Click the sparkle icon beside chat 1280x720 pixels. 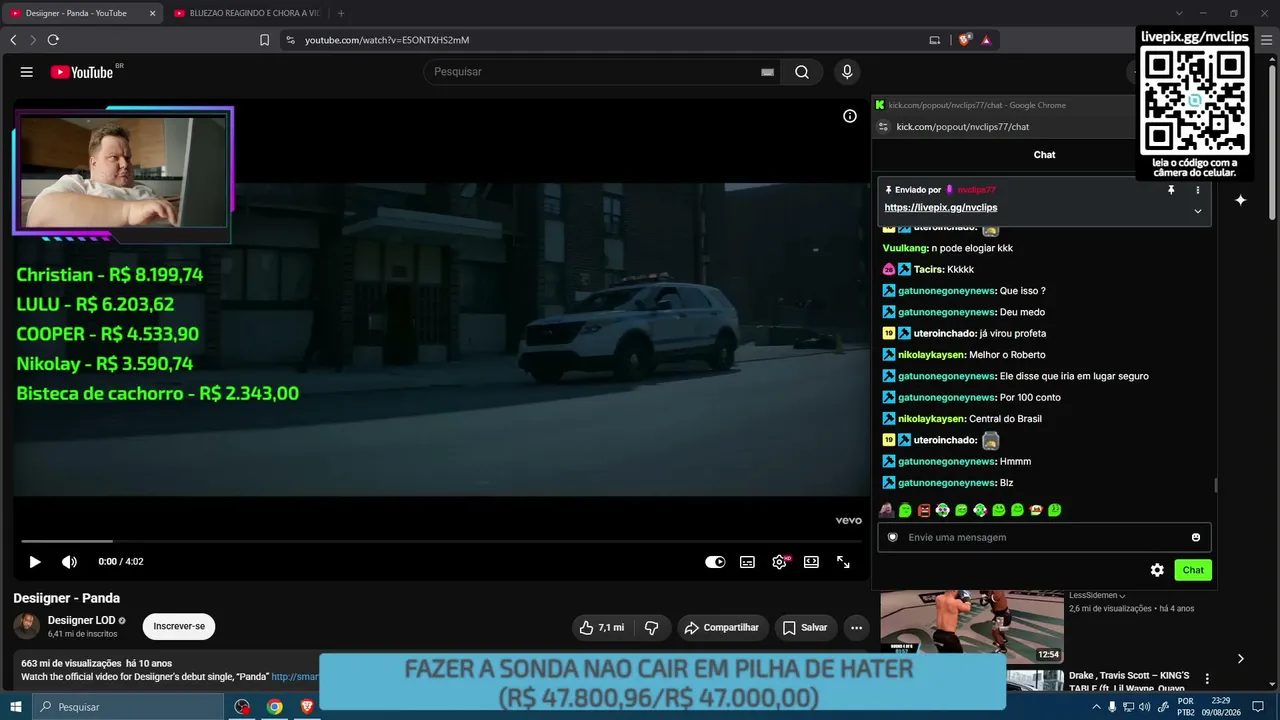tap(1240, 200)
